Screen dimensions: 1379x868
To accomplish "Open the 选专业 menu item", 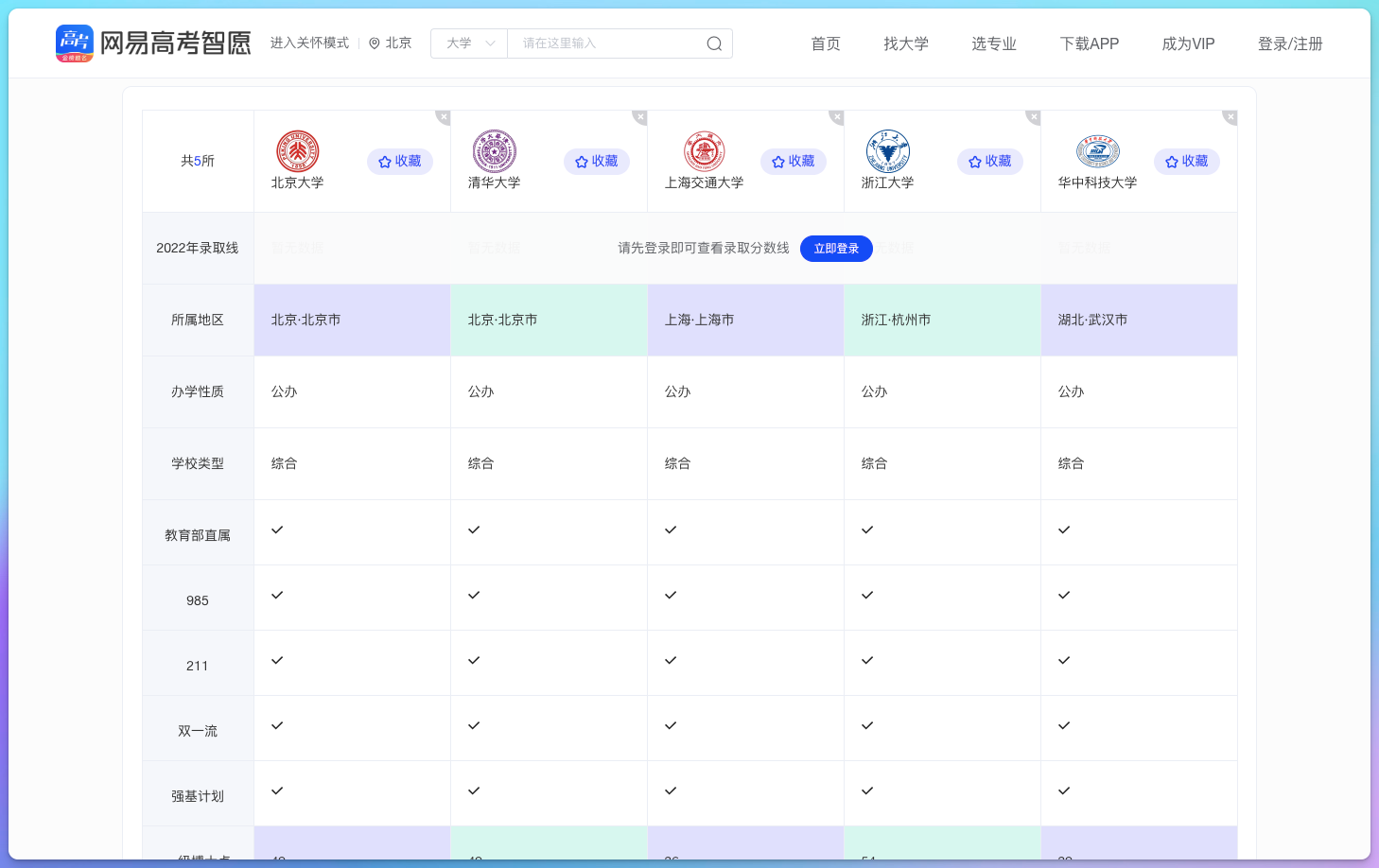I will tap(993, 43).
